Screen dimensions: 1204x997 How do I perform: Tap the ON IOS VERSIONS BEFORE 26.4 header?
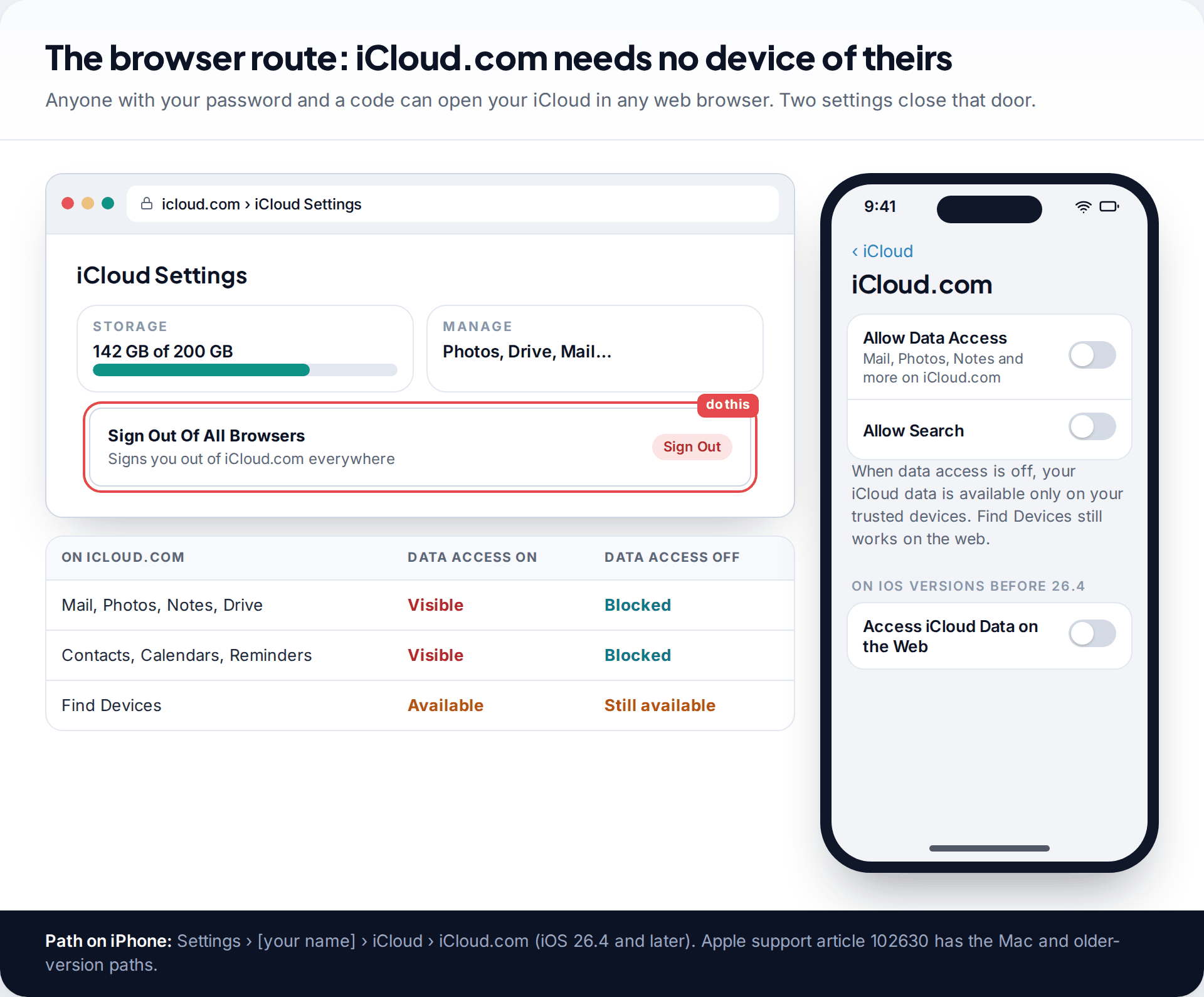(968, 586)
